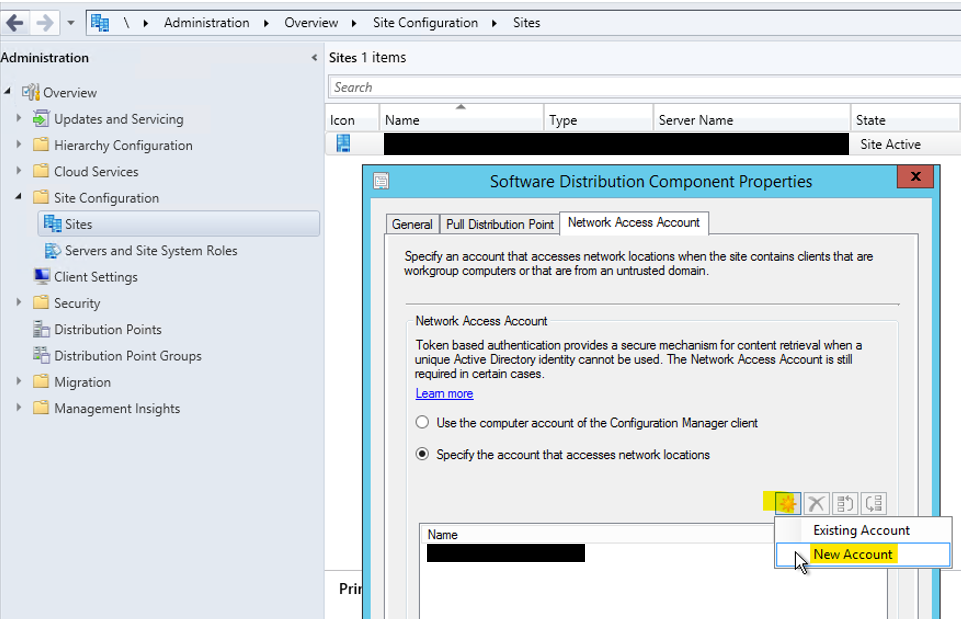Click the dialog title bar icon
961x619 pixels.
click(381, 181)
